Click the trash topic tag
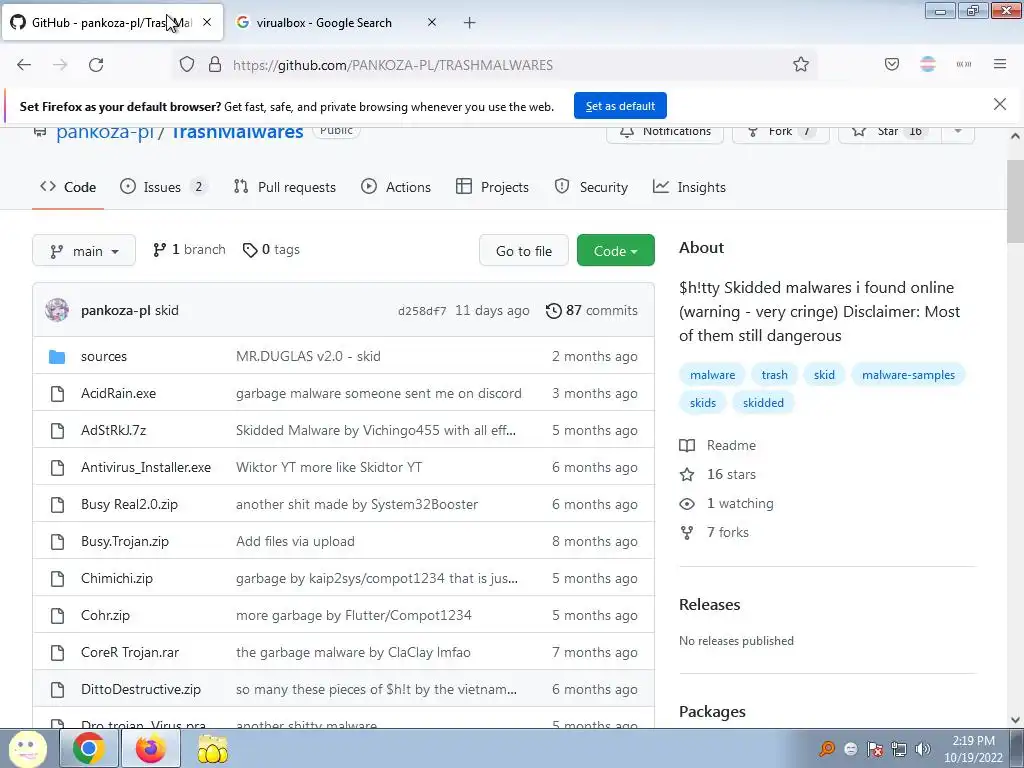The image size is (1024, 768). [x=775, y=375]
